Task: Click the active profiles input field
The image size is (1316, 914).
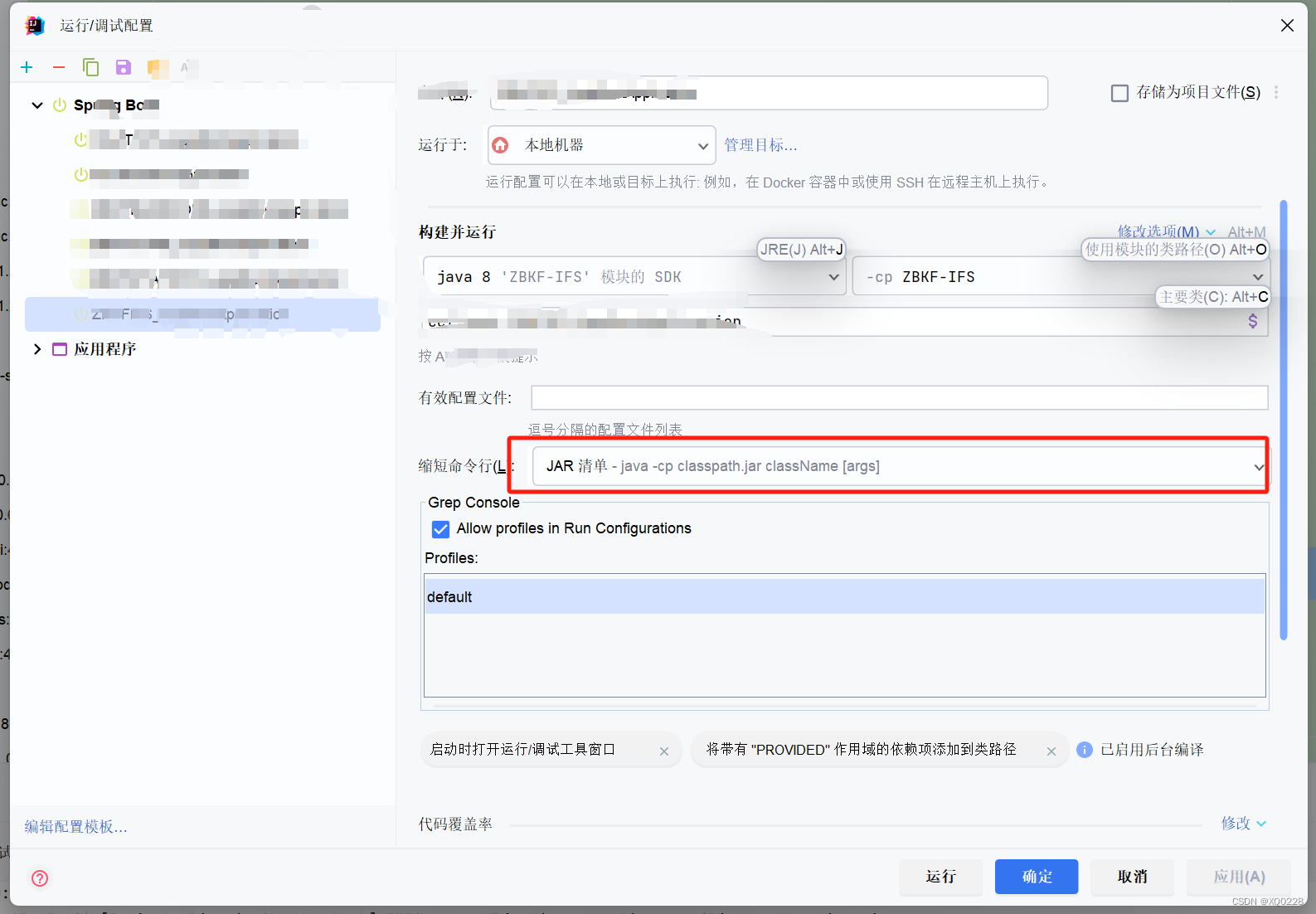Action: [x=900, y=398]
